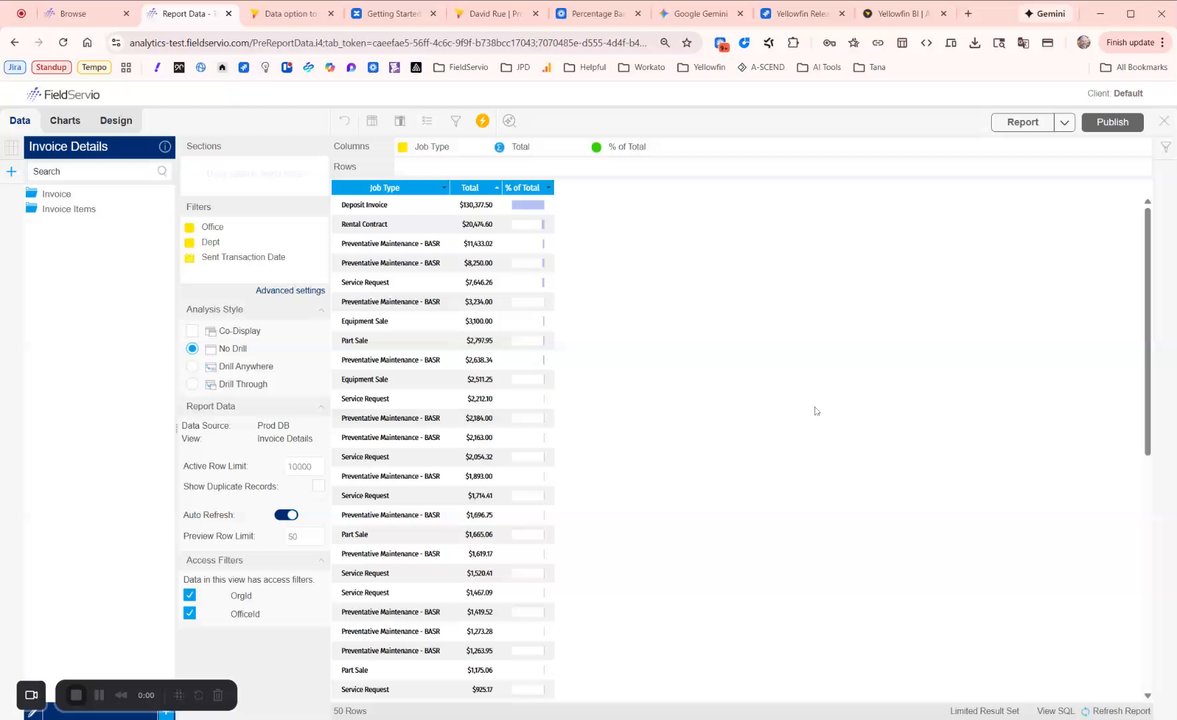This screenshot has width=1177, height=720.
Task: Collapse the Access Filters section
Action: click(321, 560)
